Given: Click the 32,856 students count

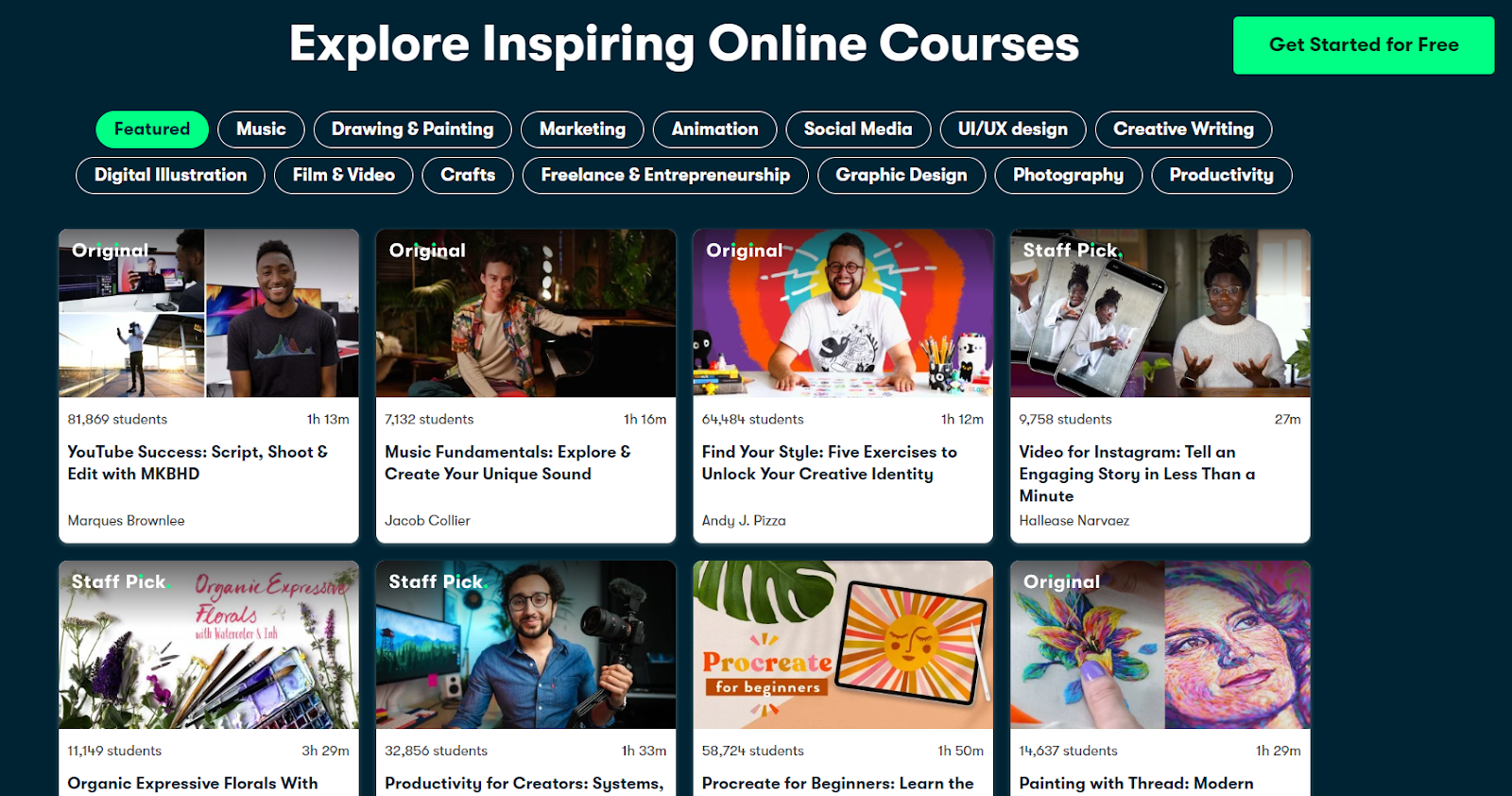Looking at the screenshot, I should coord(436,752).
